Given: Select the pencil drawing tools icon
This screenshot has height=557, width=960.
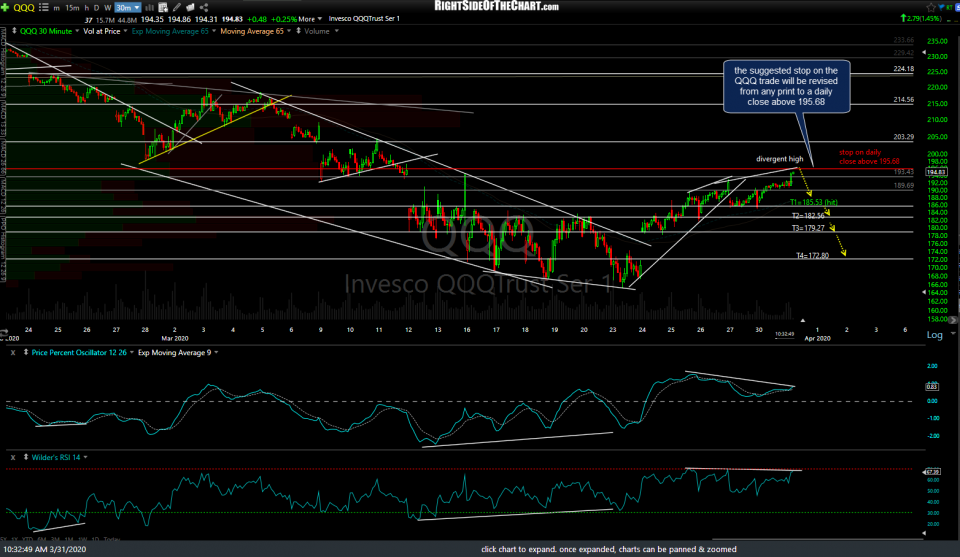Looking at the screenshot, I should [177, 7].
